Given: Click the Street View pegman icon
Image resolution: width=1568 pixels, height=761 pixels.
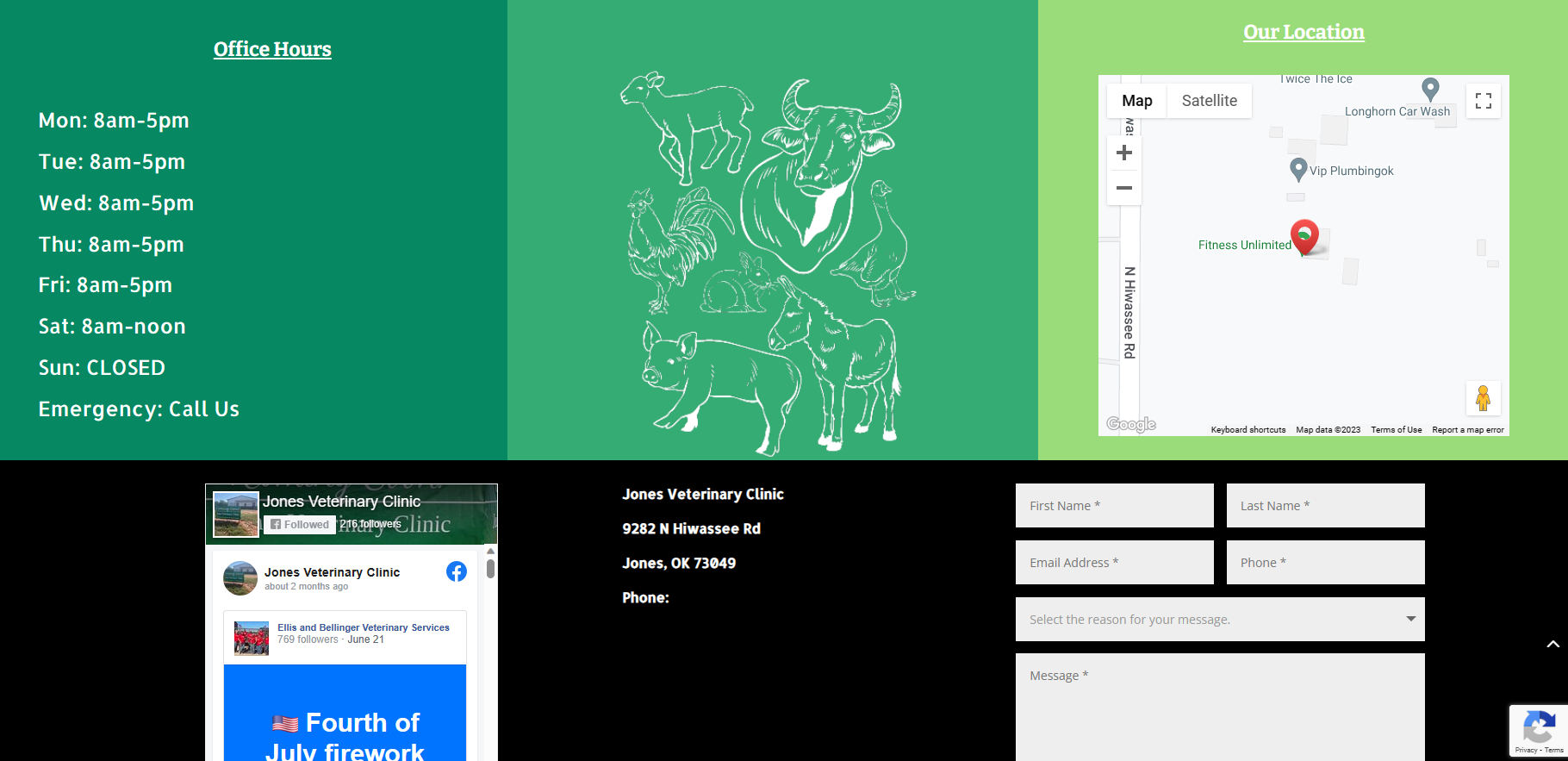Looking at the screenshot, I should click(x=1483, y=398).
